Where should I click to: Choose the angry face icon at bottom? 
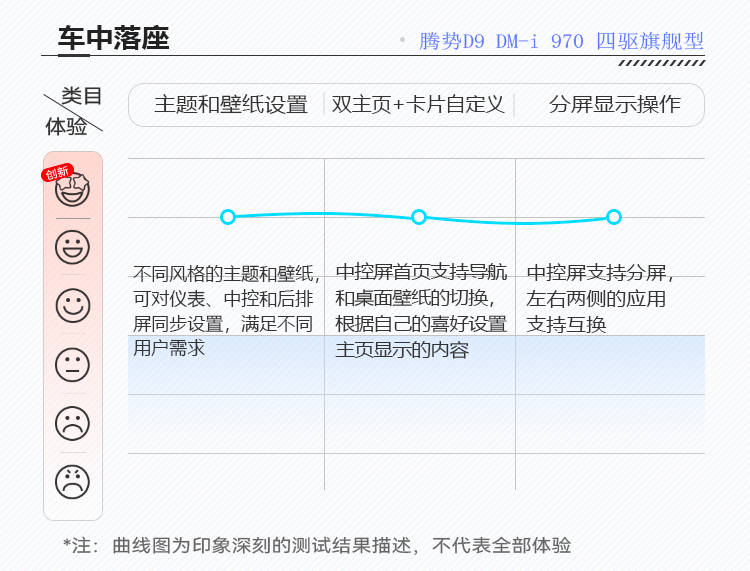point(72,483)
